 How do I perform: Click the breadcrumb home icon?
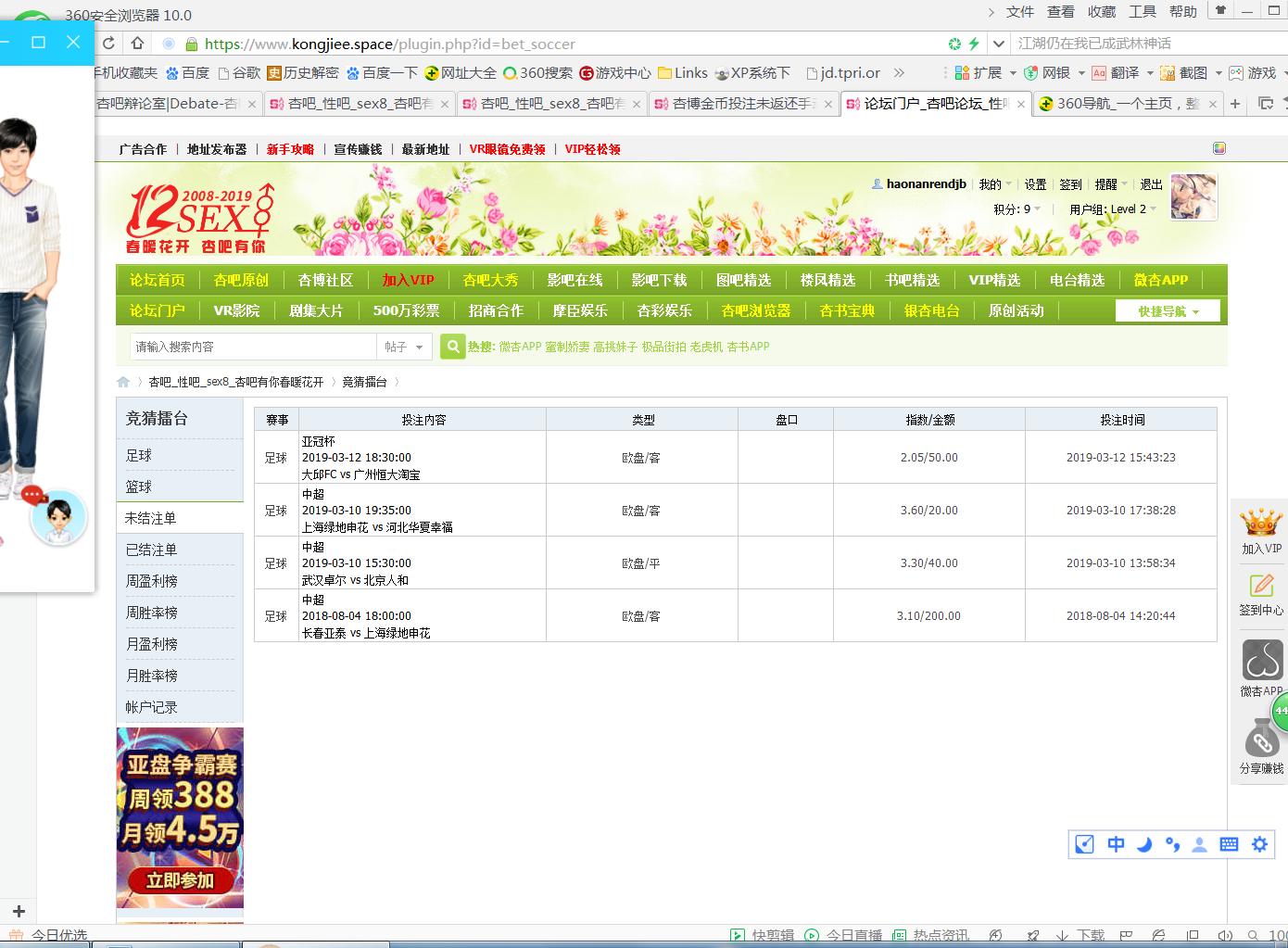pyautogui.click(x=123, y=382)
